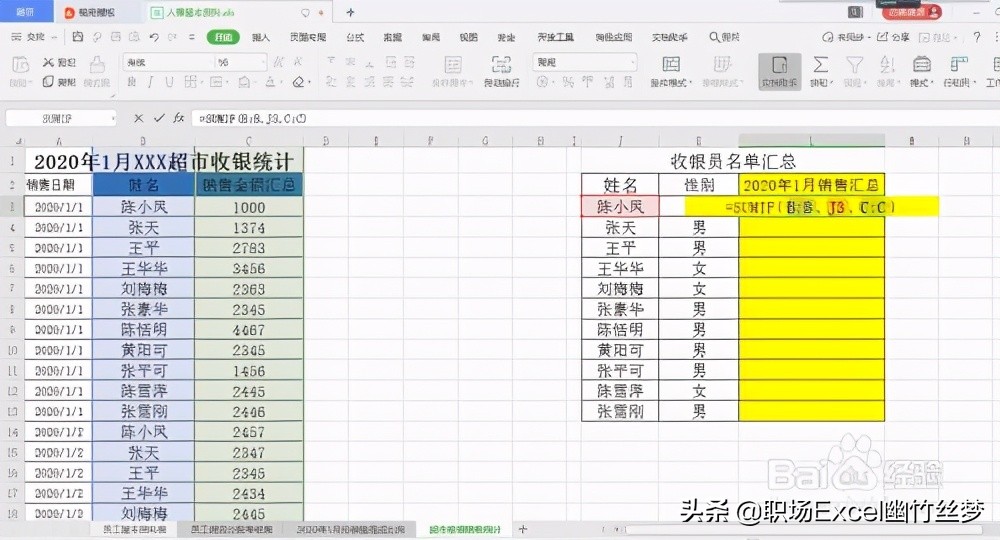Click the search magnifier in the ribbon tab row
Viewport: 1000px width, 540px height.
714,38
